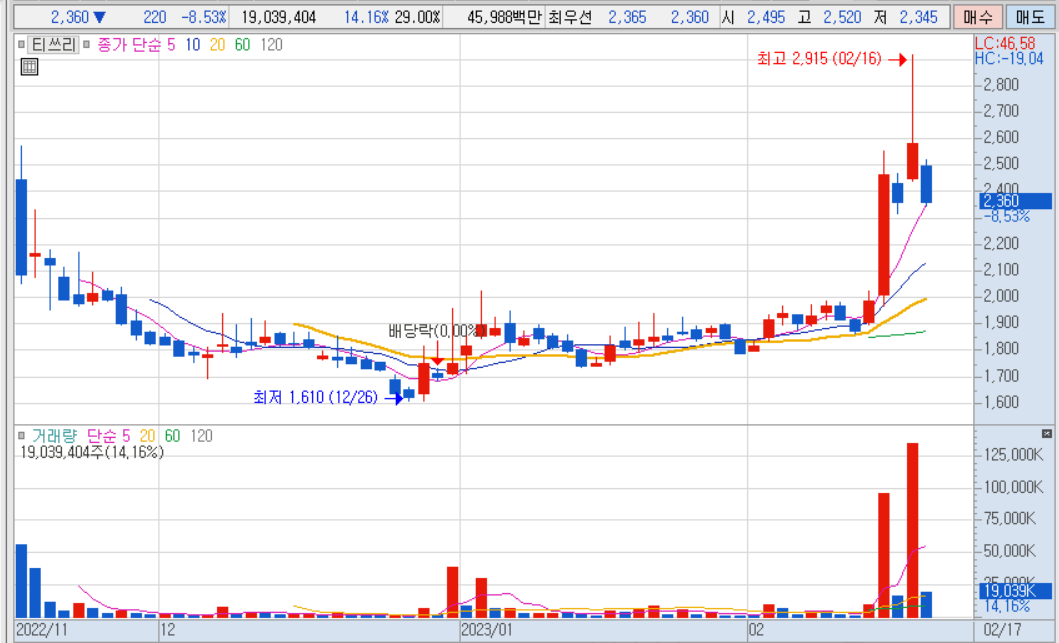Click the 19,039,404 volume value in top bar
This screenshot has width=1059, height=643.
[278, 17]
